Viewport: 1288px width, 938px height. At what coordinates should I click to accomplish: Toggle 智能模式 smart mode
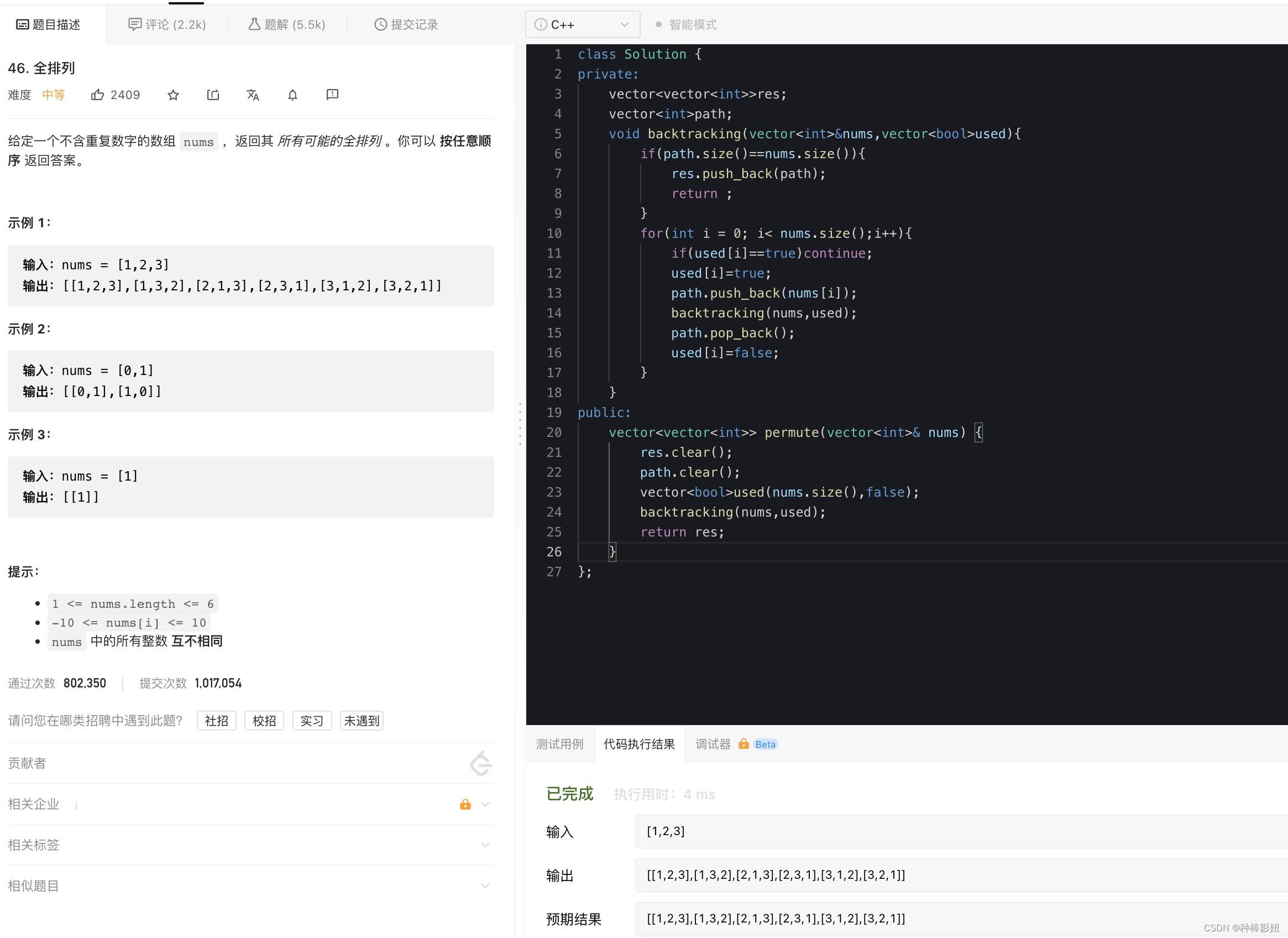click(x=686, y=24)
